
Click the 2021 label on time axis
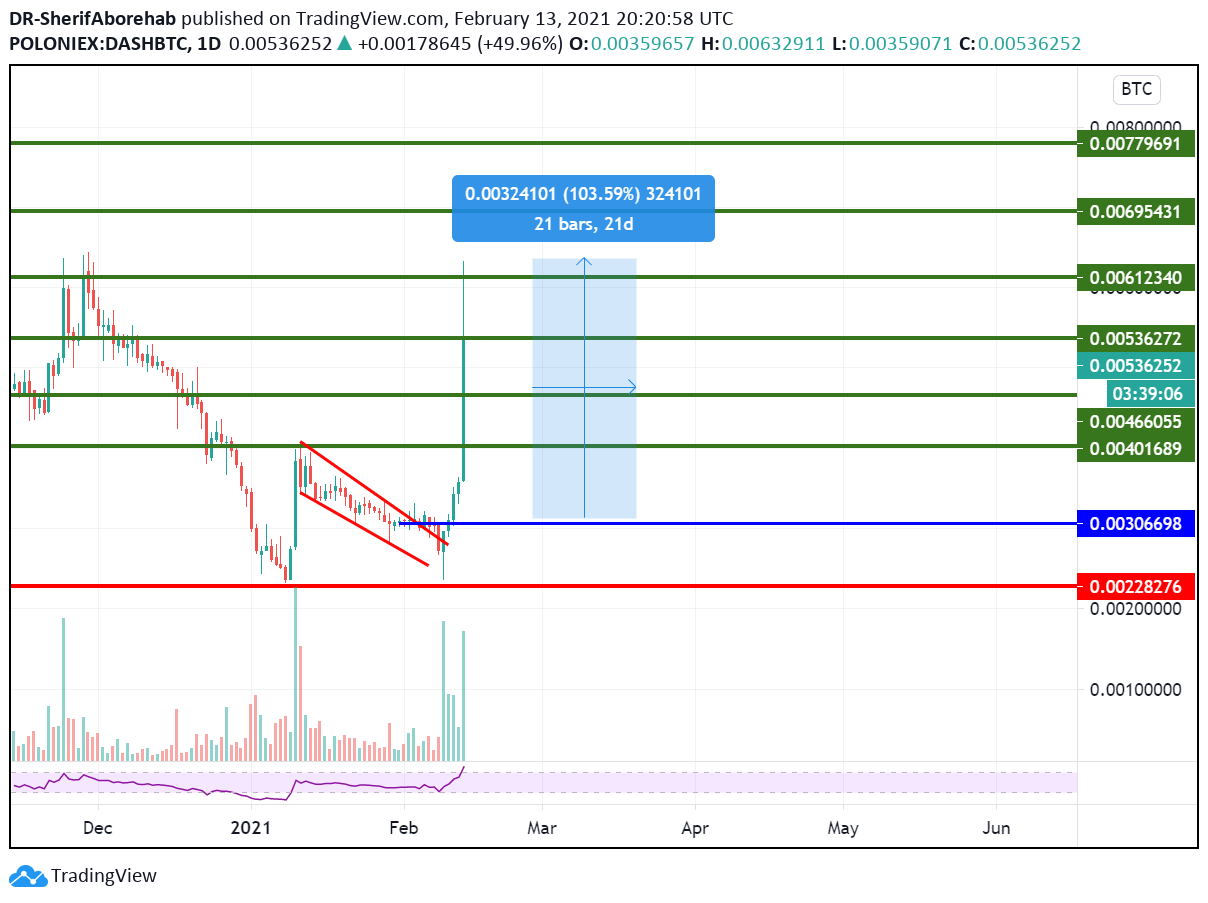point(250,828)
